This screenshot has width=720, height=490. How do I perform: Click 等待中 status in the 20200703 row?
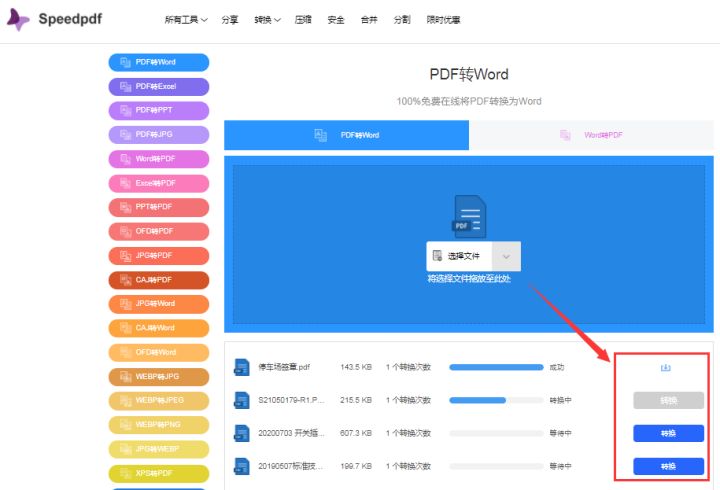point(560,434)
